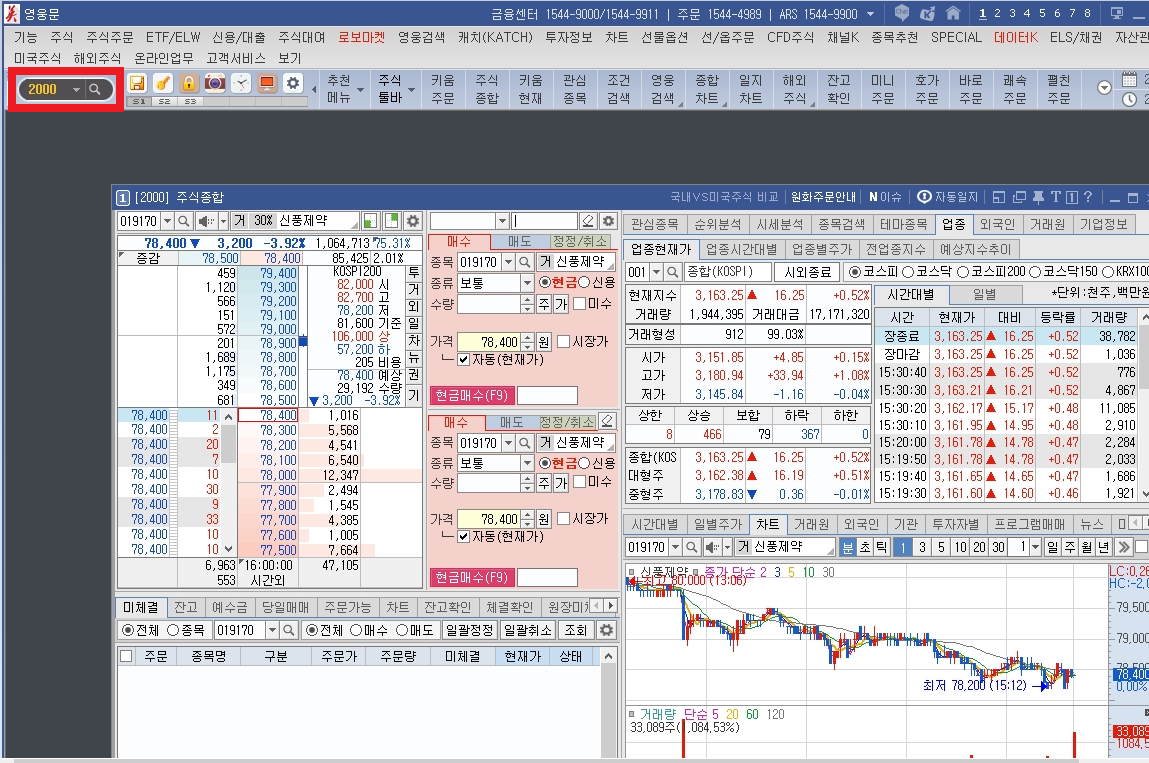
Task: Open stock code 019170 dropdown in 주식종합 header
Action: tap(167, 221)
